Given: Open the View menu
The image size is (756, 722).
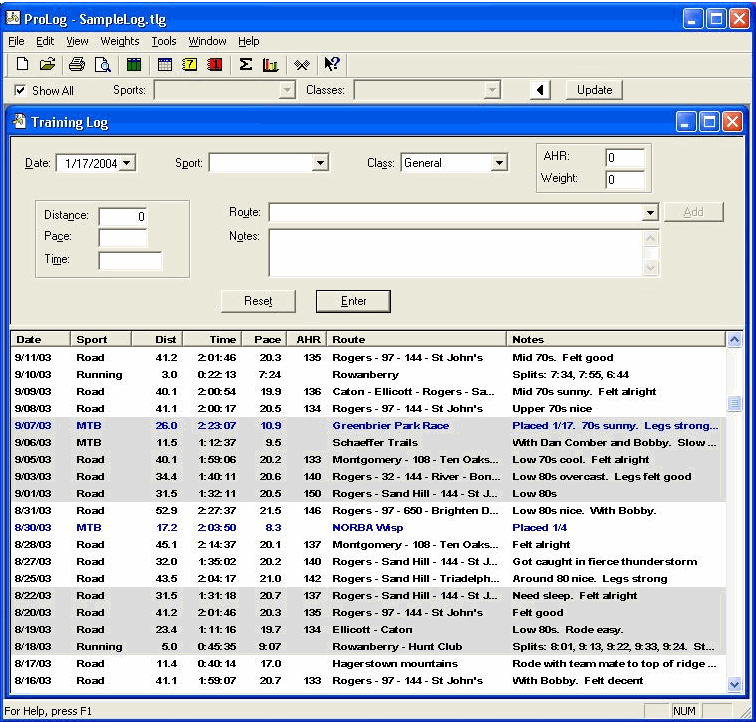Looking at the screenshot, I should click(x=77, y=41).
